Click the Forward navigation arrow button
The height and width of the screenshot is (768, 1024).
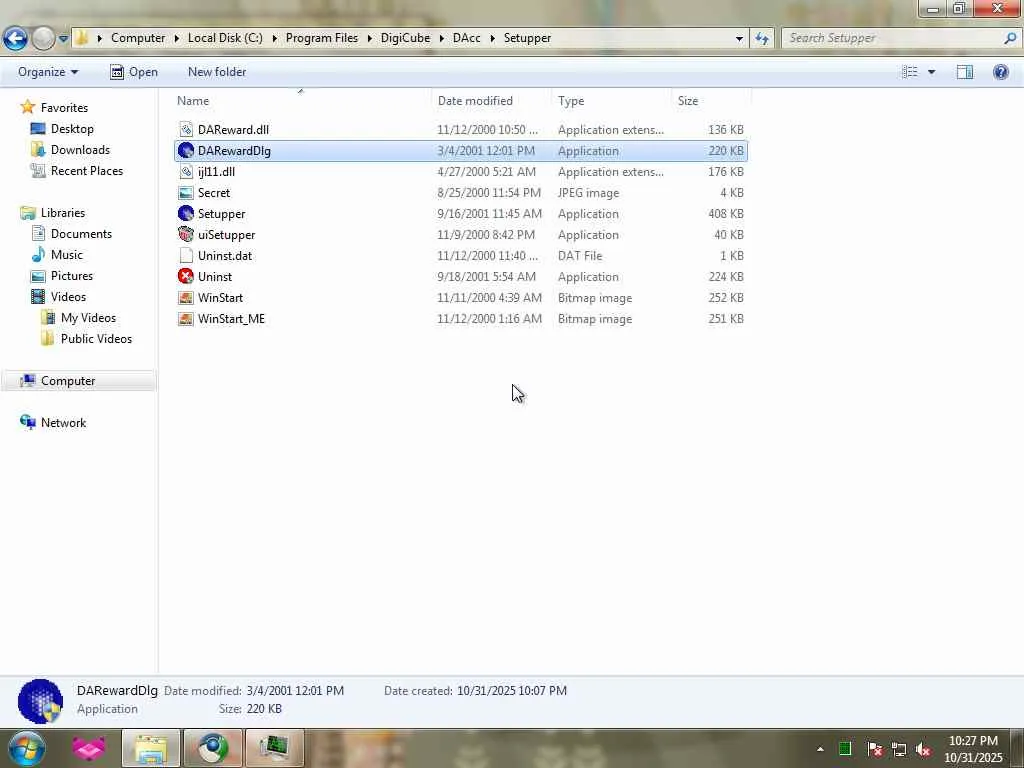43,39
